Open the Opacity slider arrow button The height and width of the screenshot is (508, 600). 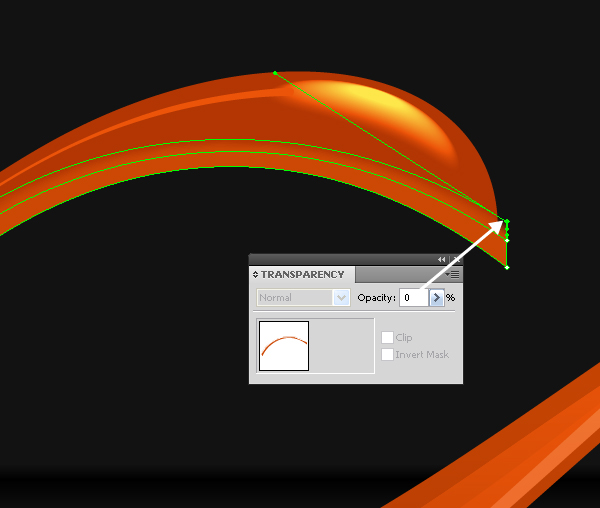[437, 298]
